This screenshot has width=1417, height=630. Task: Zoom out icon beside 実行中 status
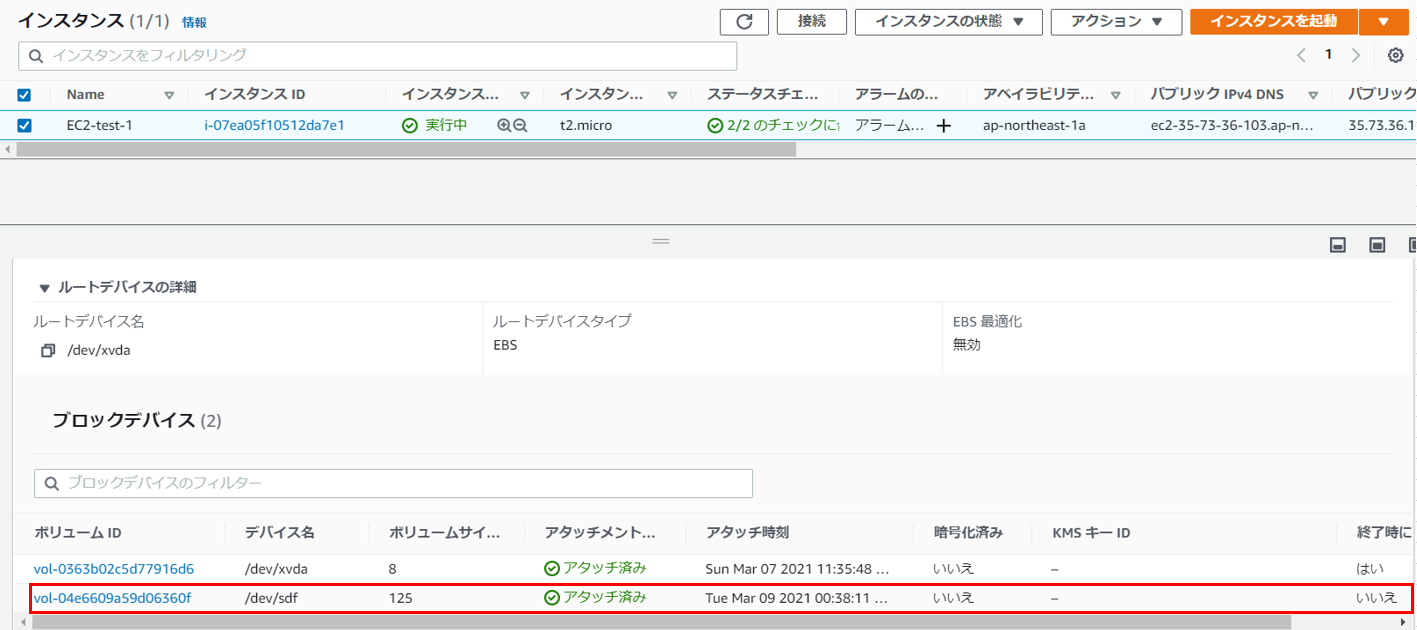pos(520,126)
